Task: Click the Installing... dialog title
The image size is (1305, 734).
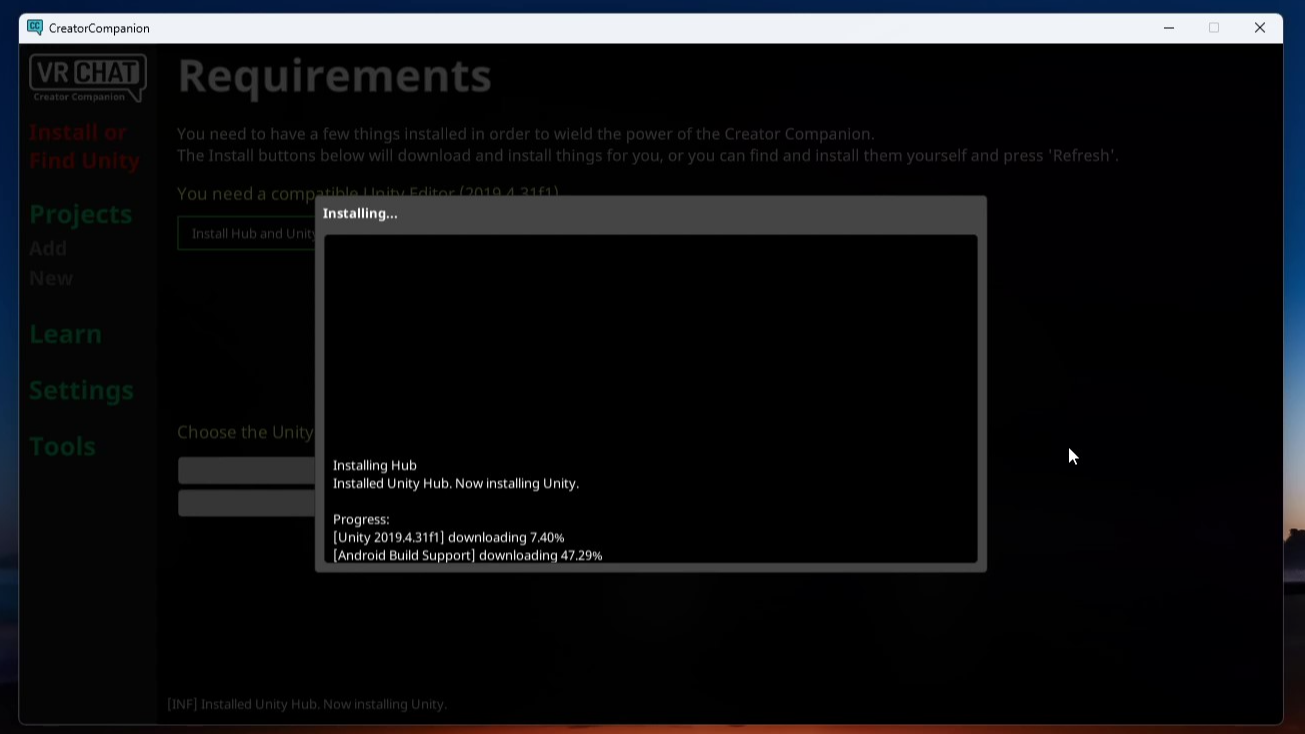Action: click(x=360, y=213)
